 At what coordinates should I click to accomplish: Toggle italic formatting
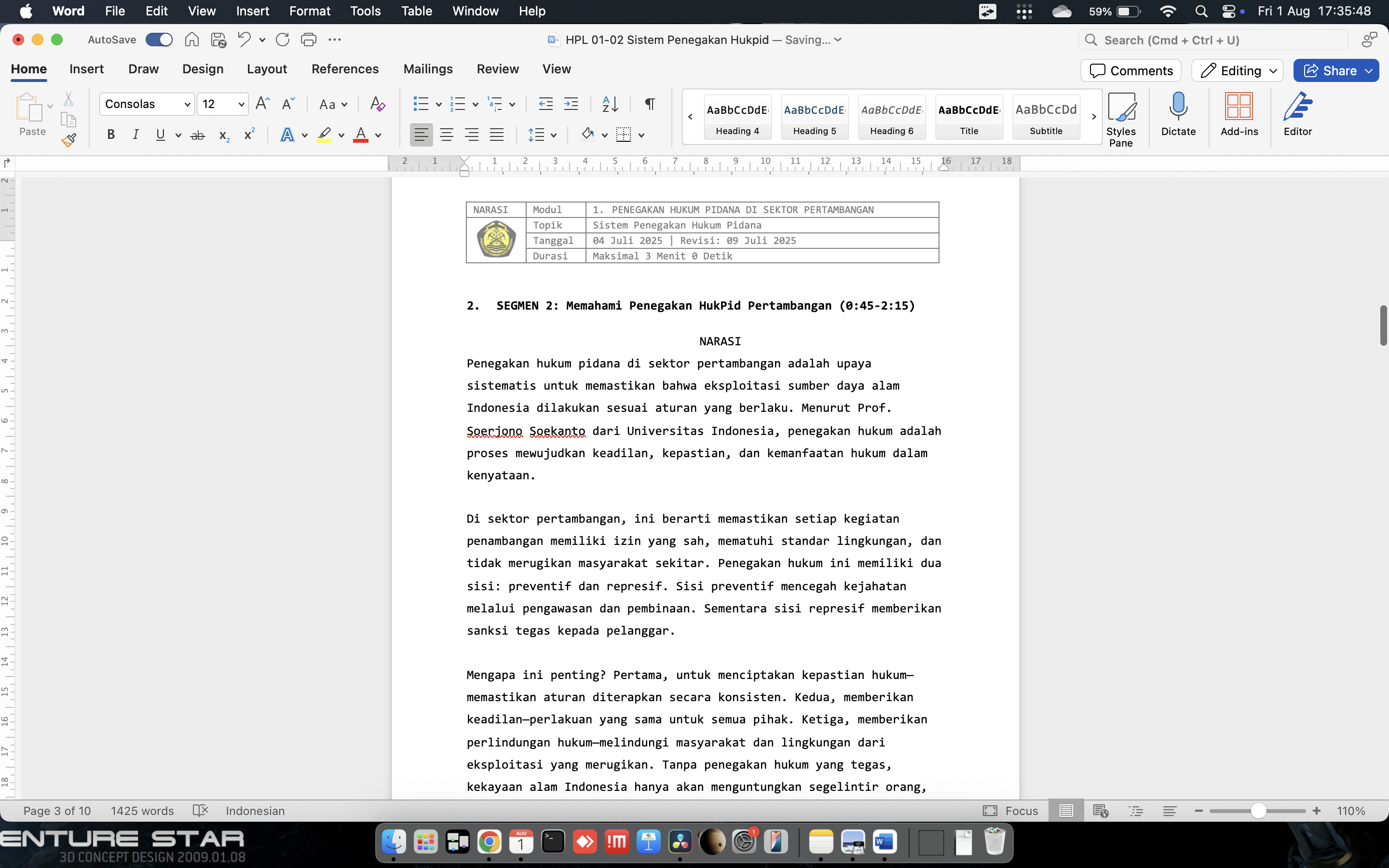click(136, 135)
